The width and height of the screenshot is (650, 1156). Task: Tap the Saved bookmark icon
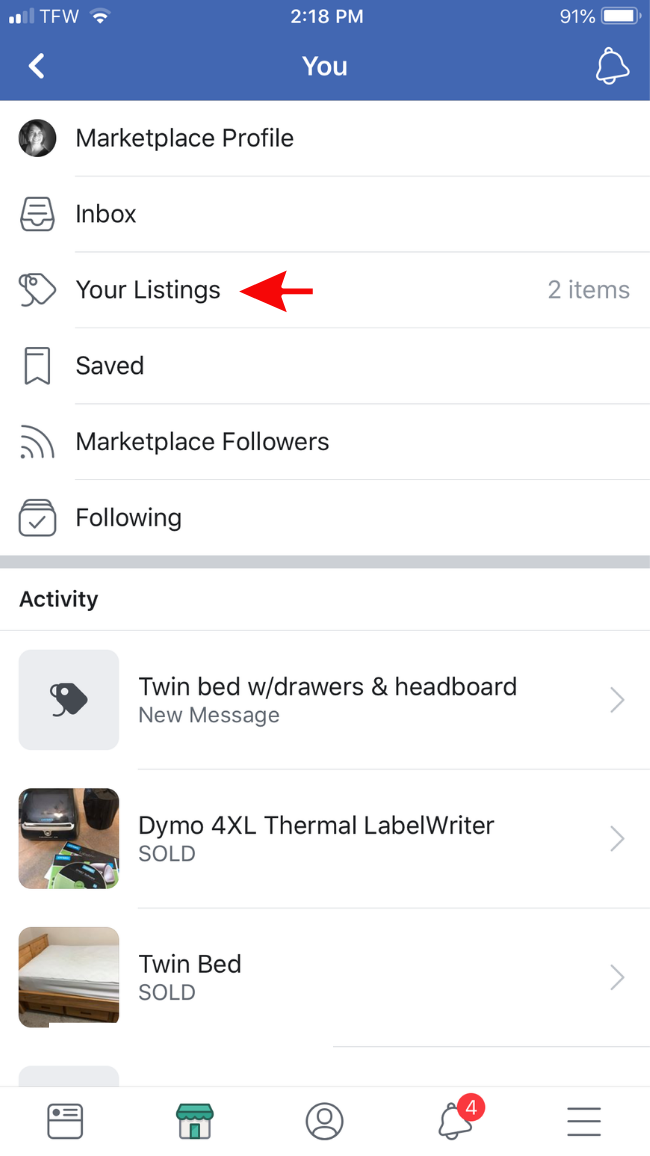[37, 366]
